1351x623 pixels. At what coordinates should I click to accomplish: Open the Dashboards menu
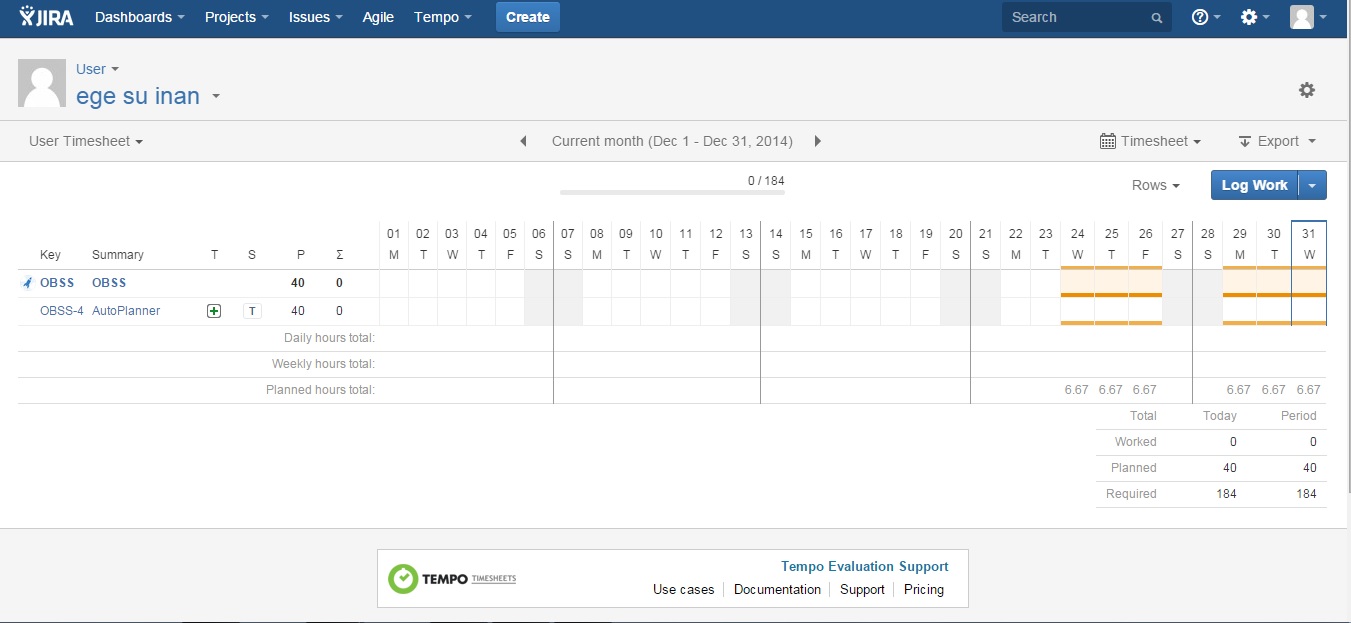[x=140, y=17]
